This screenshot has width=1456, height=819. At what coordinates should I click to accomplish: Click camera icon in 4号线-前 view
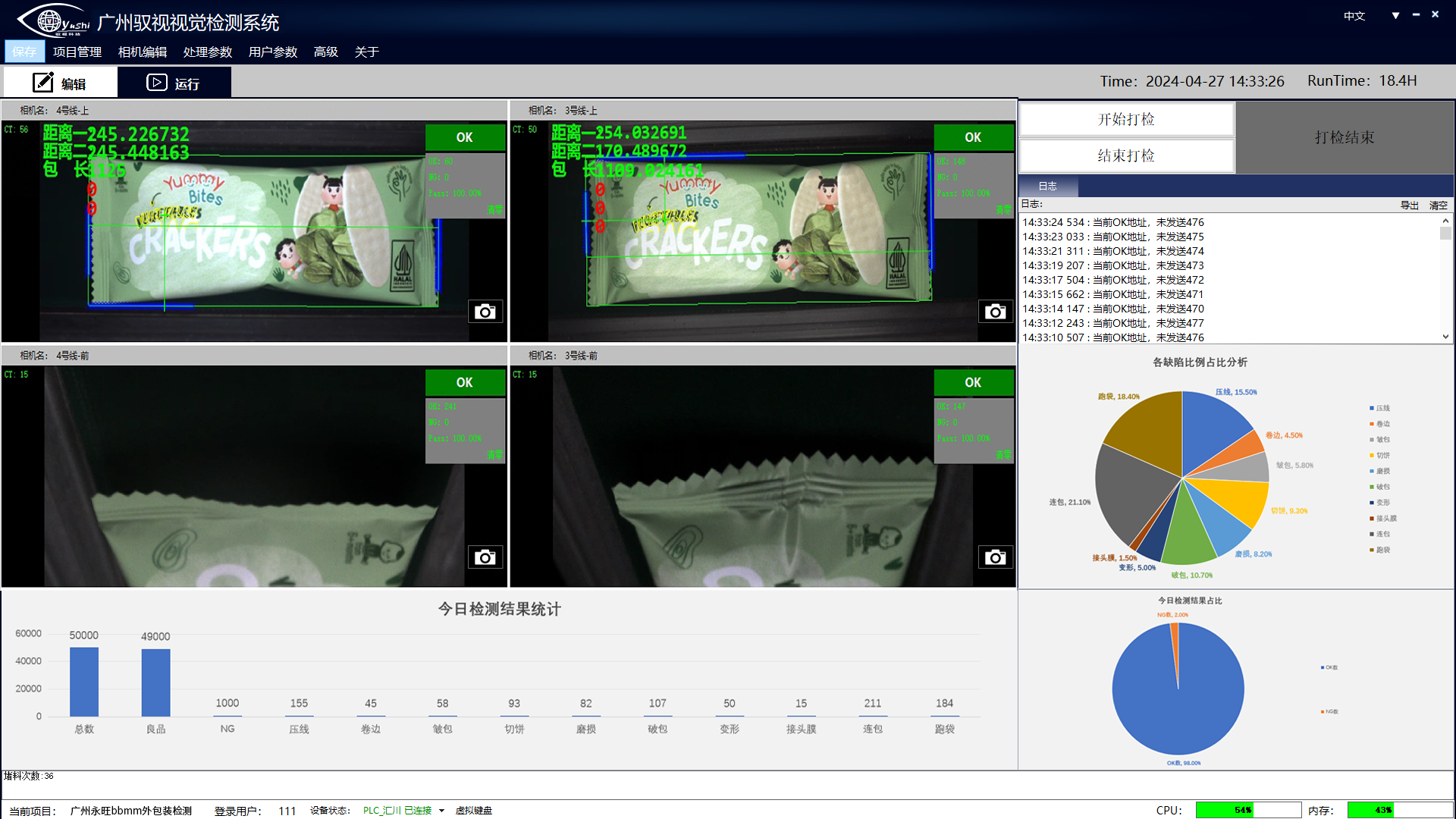click(485, 557)
